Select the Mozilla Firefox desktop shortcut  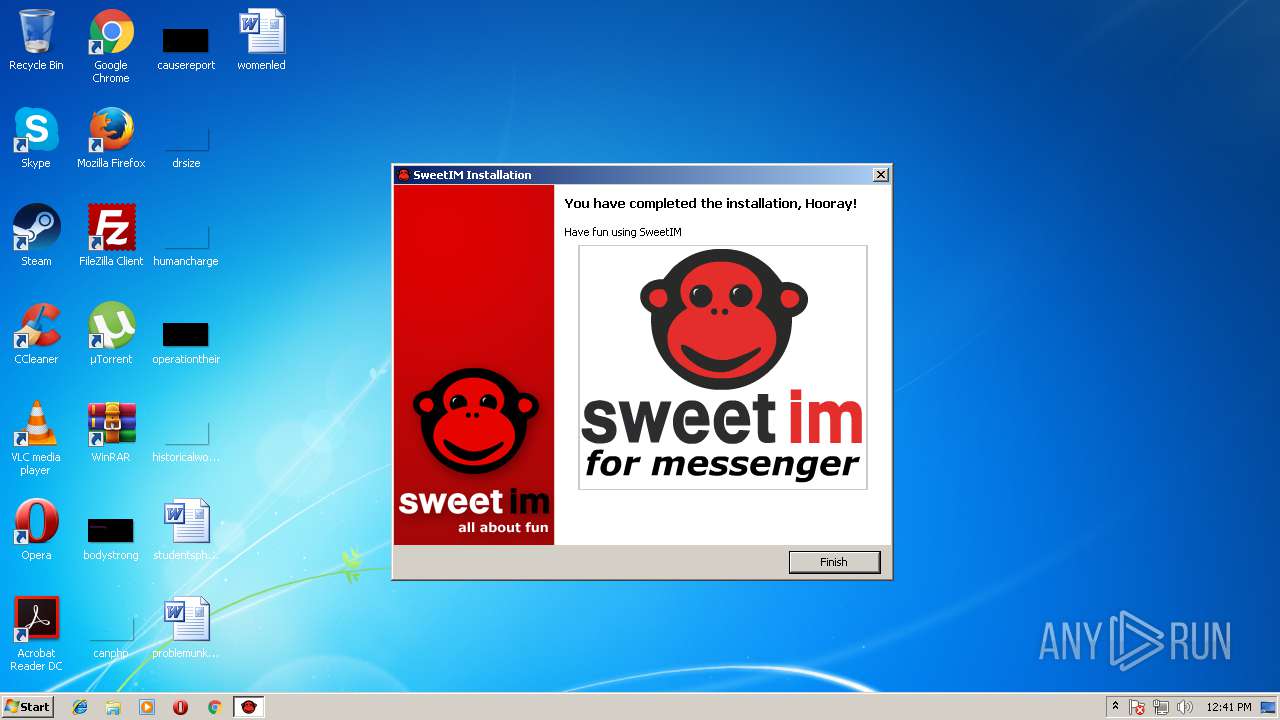coord(111,138)
